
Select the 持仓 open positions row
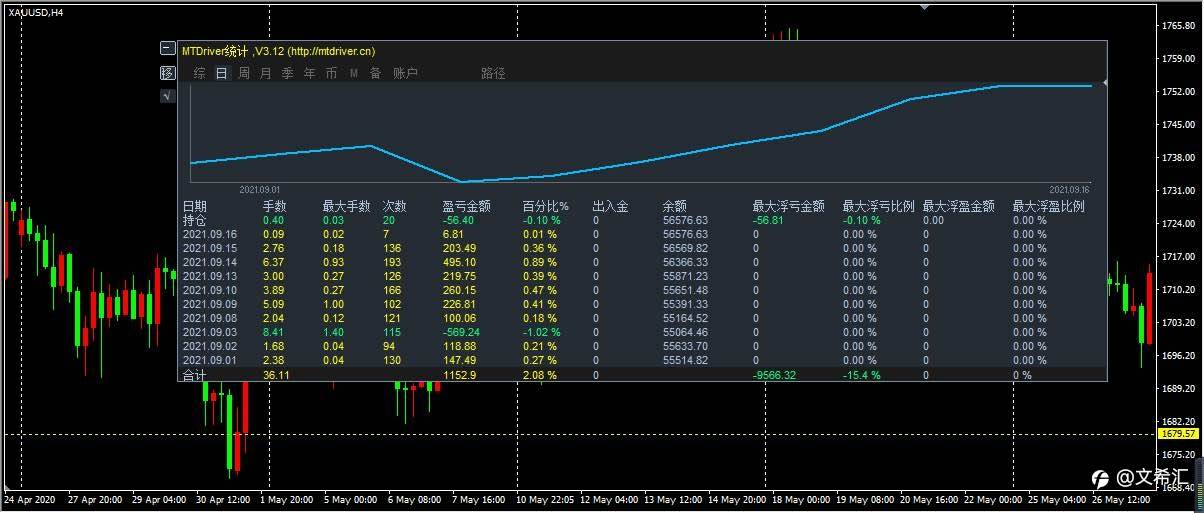point(642,220)
